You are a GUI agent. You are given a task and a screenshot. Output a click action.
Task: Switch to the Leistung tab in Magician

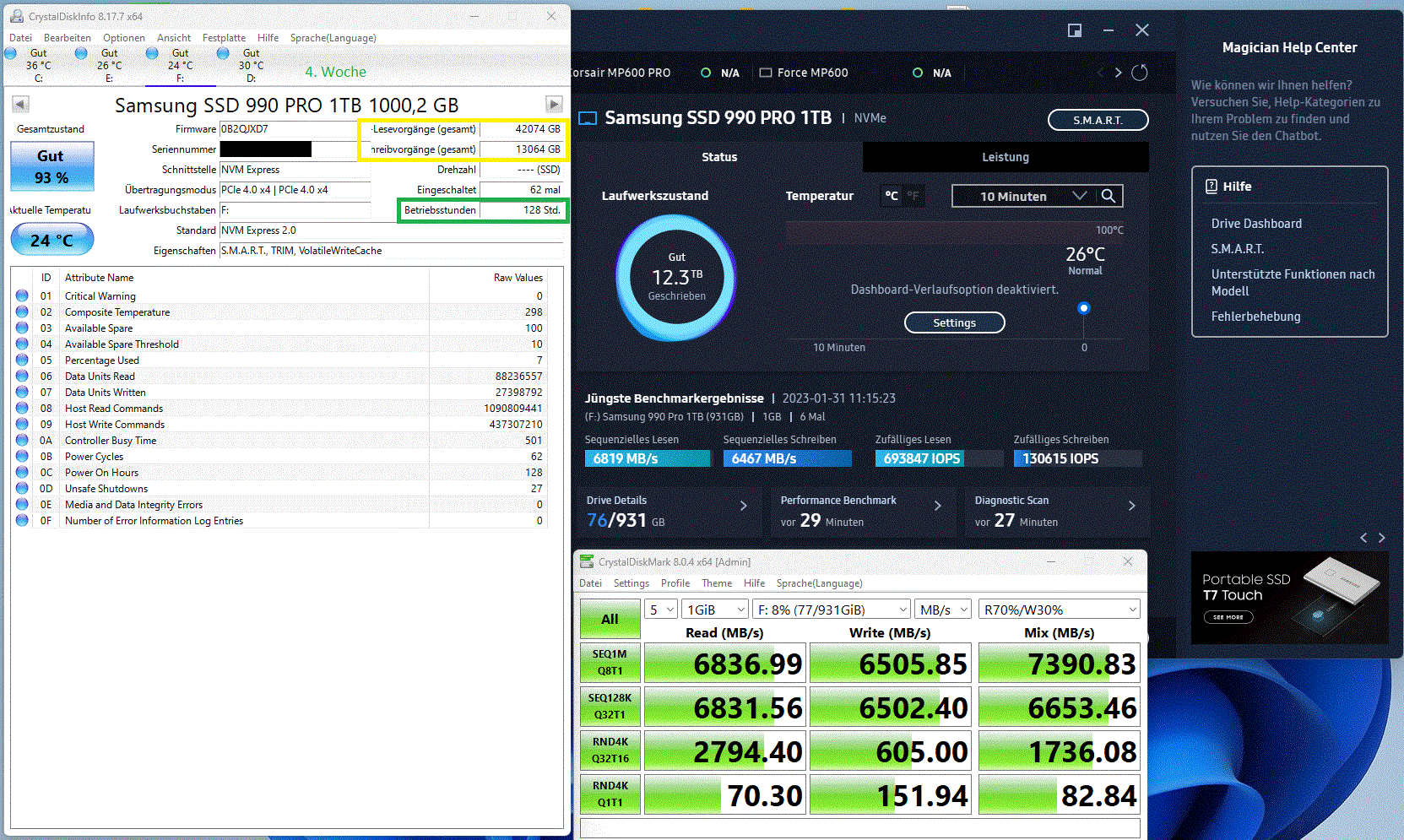pyautogui.click(x=1006, y=157)
